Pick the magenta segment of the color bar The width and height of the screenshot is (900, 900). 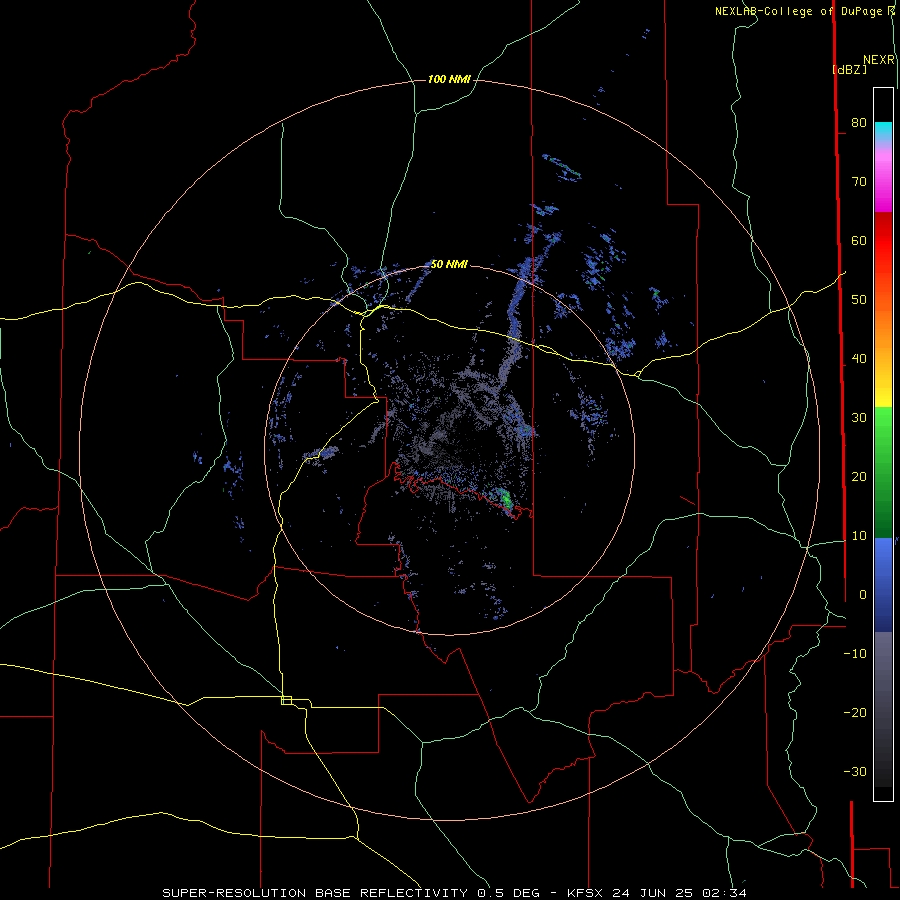tap(883, 189)
